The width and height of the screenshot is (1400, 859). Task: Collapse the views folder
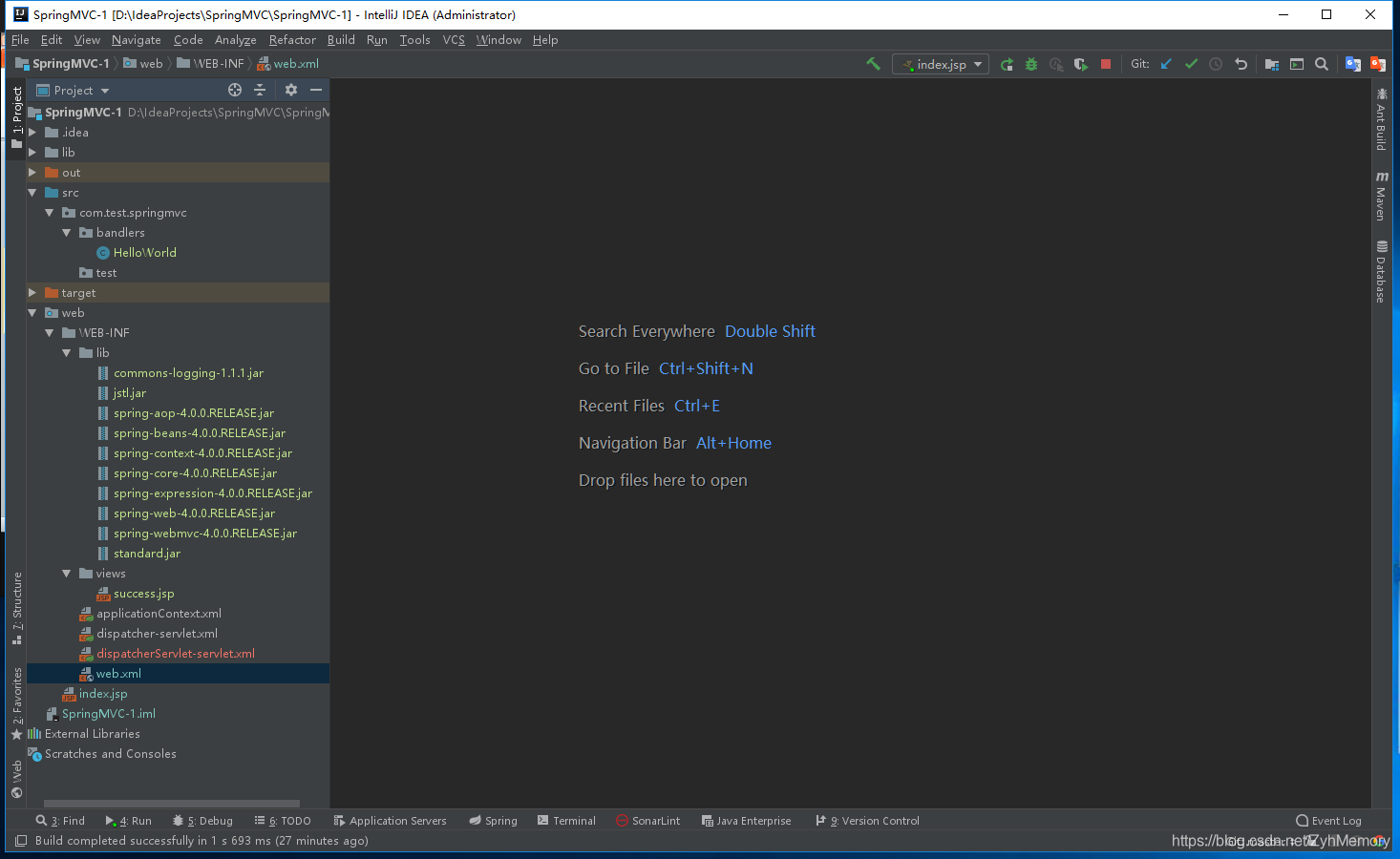tap(67, 574)
